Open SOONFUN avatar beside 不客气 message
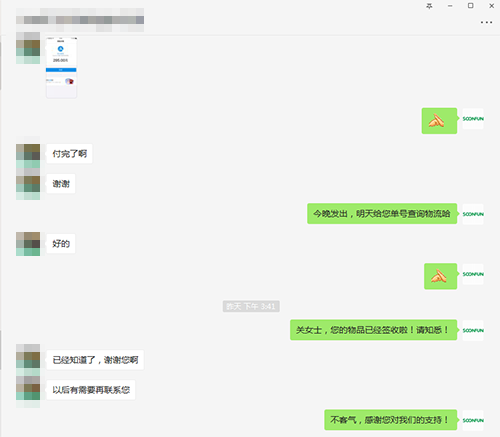Image resolution: width=500 pixels, height=437 pixels. [x=473, y=420]
